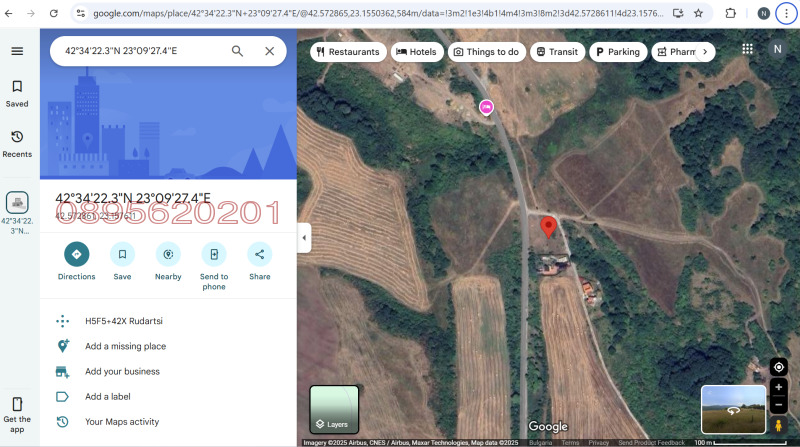Click Add a missing place
This screenshot has width=800, height=447.
click(x=125, y=346)
